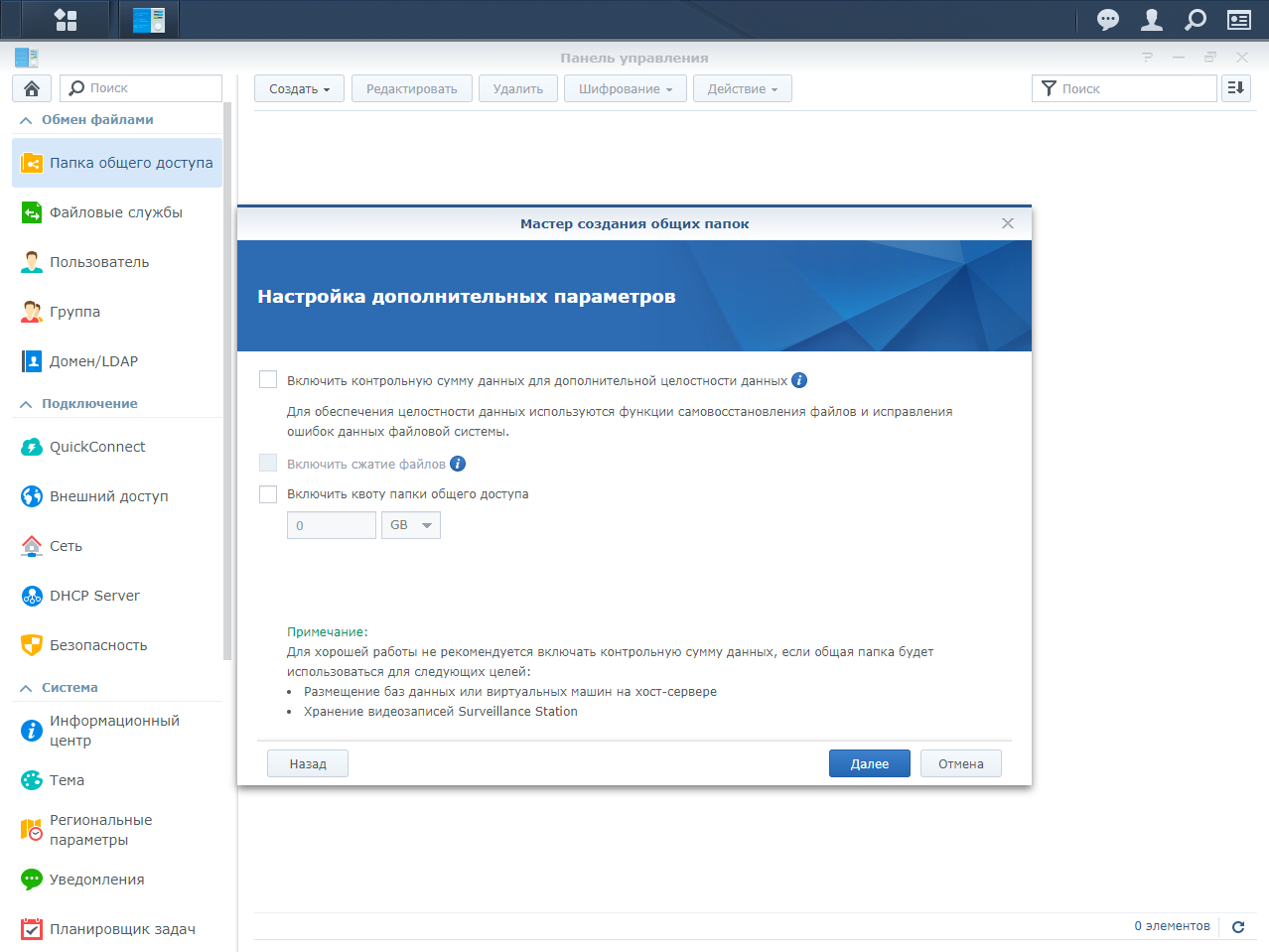Enable data checksum checkbox
The height and width of the screenshot is (952, 1269).
[268, 379]
